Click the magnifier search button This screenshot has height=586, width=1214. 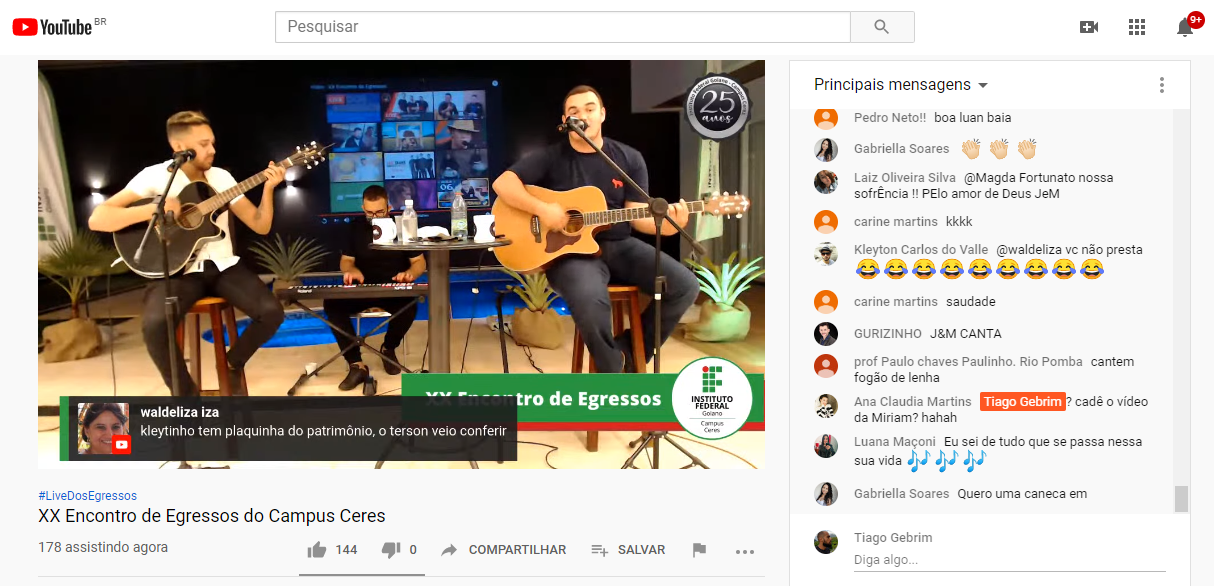click(x=882, y=27)
